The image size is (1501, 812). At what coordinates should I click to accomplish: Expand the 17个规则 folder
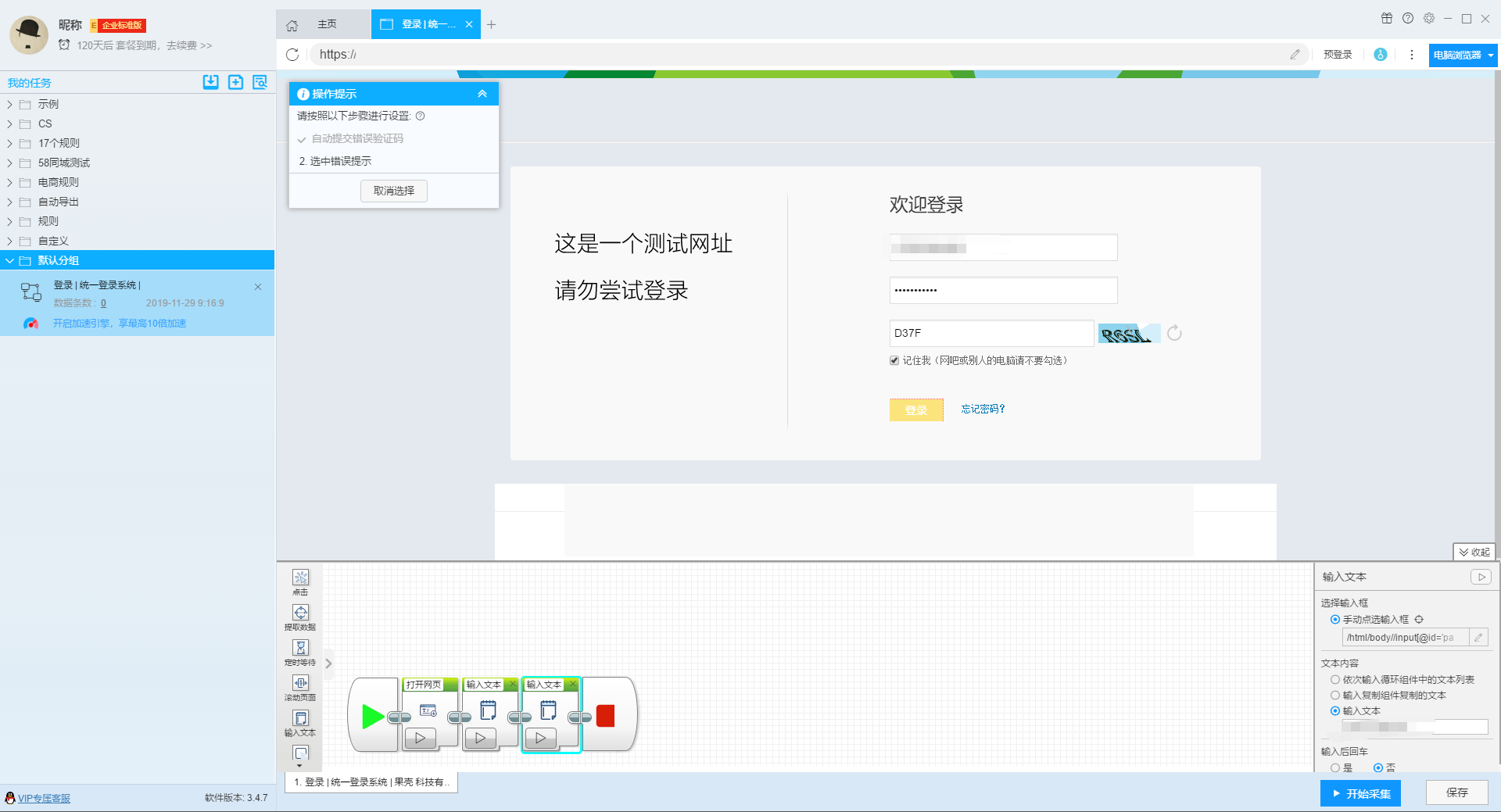[x=10, y=143]
